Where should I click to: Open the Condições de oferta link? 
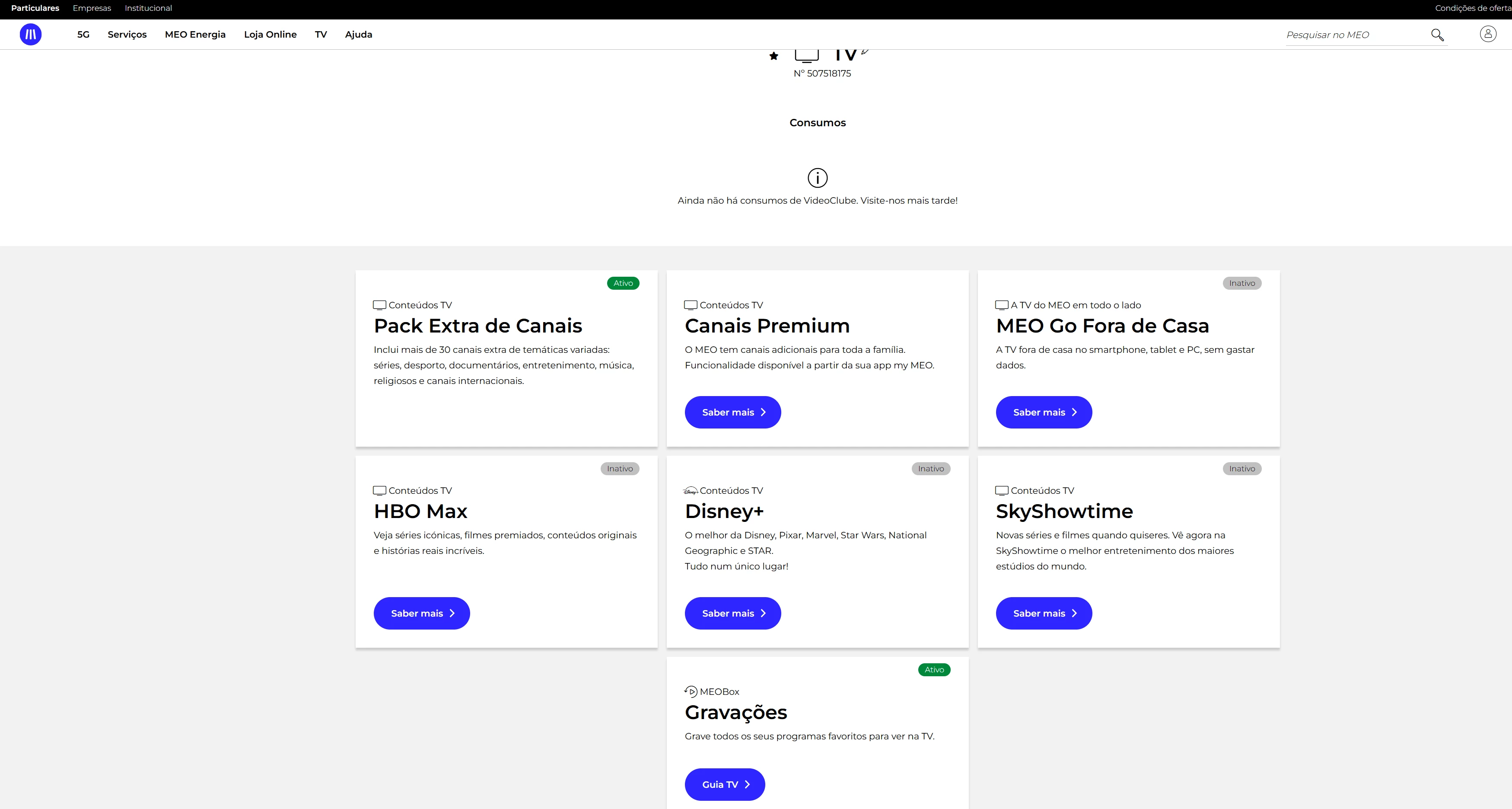[1472, 8]
